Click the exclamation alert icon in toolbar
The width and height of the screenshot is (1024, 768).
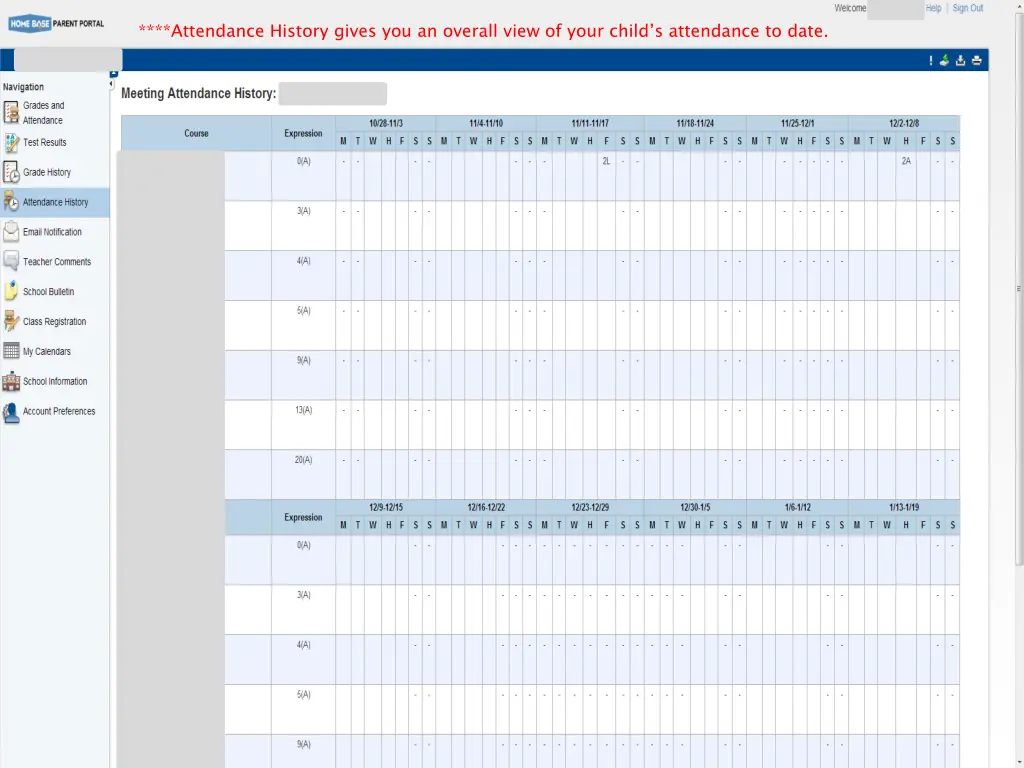(931, 60)
